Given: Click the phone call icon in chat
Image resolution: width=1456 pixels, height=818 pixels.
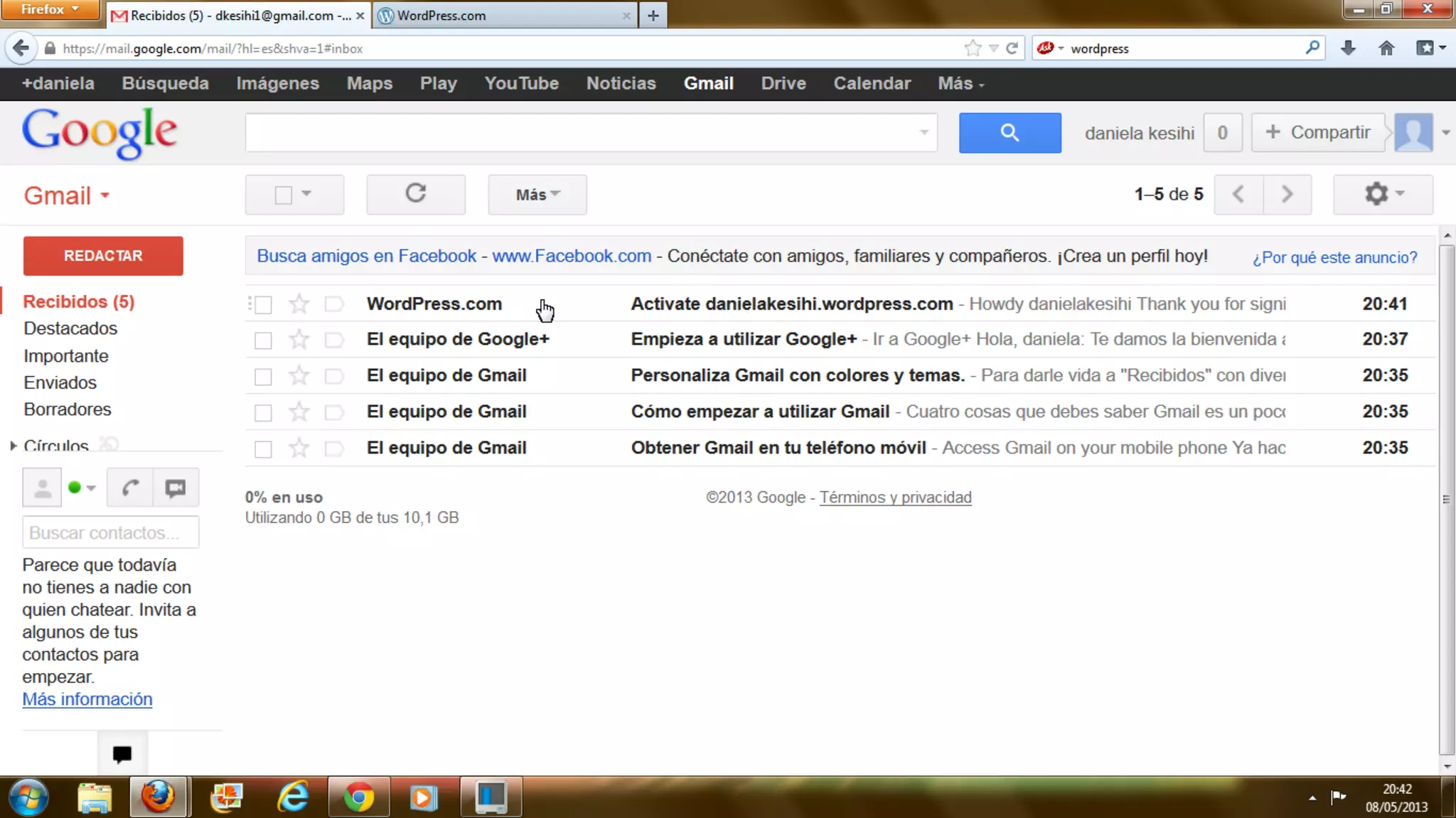Looking at the screenshot, I should [x=129, y=488].
